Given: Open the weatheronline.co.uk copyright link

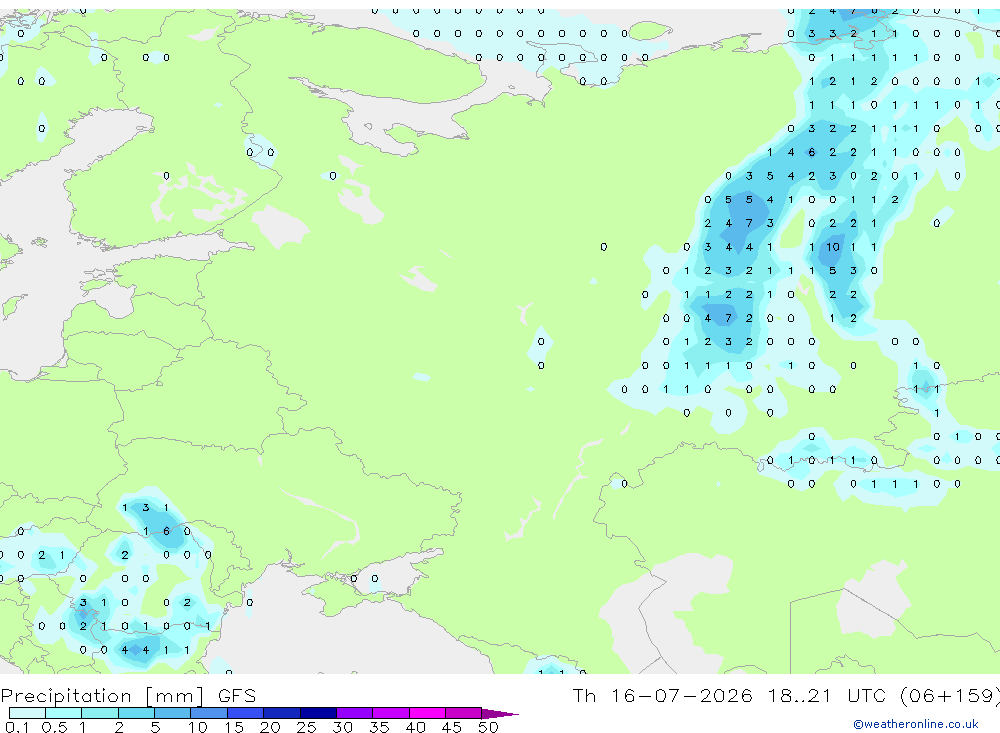Looking at the screenshot, I should pyautogui.click(x=916, y=724).
